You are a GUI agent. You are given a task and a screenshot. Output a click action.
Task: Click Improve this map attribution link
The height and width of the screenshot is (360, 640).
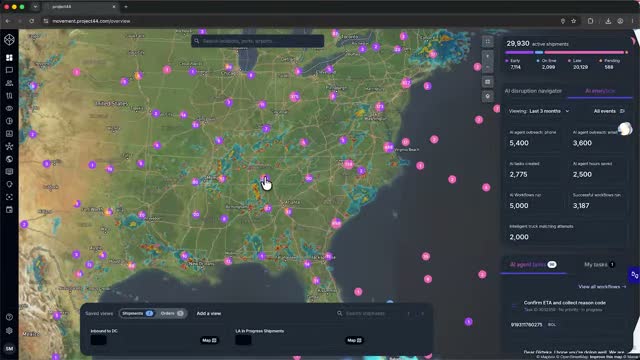607,357
